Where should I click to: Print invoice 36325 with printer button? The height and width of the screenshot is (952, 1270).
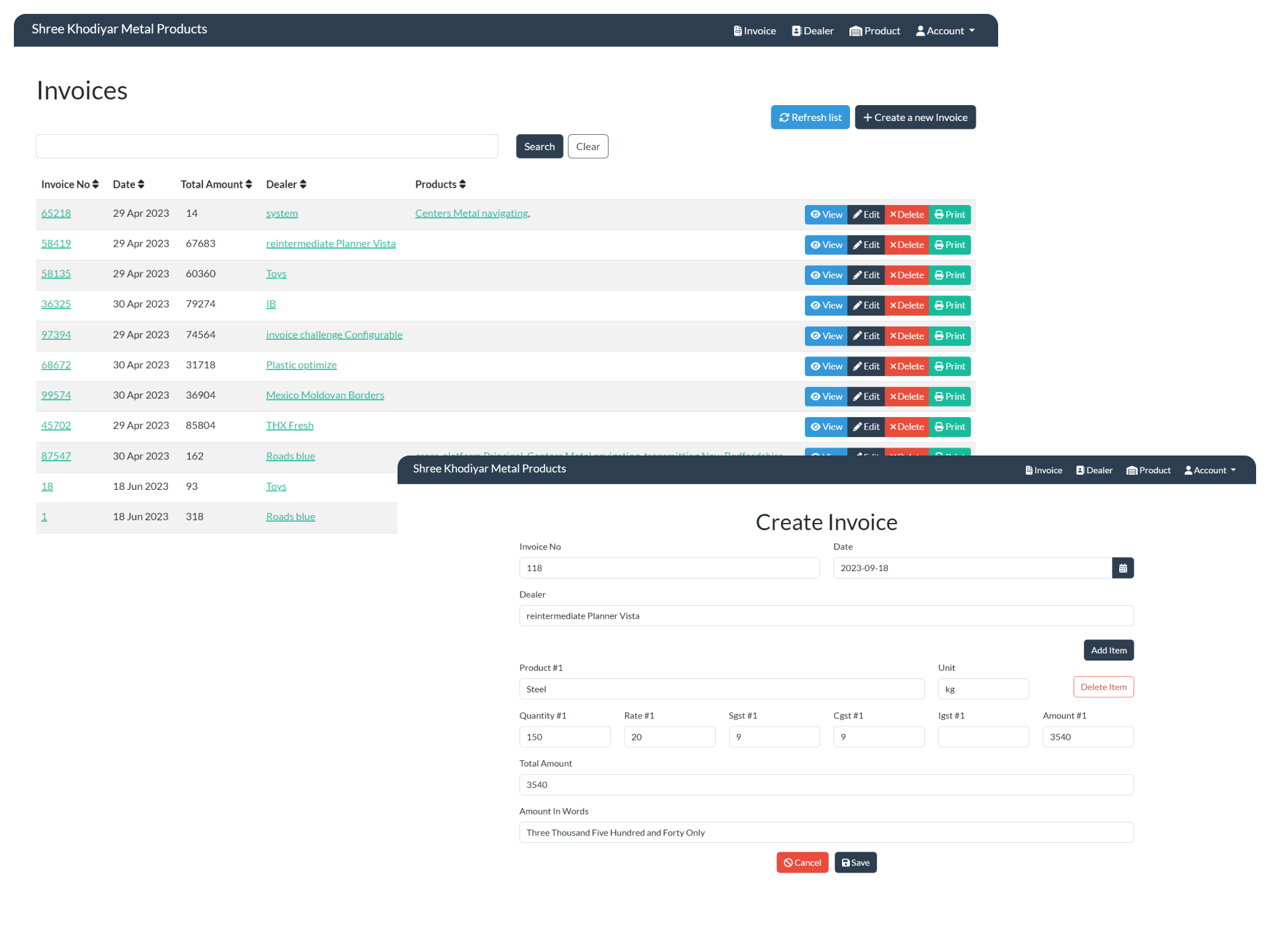pos(949,305)
